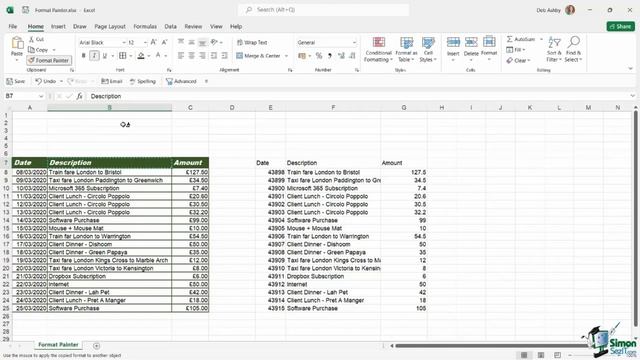The image size is (640, 360).
Task: Open the File tab
Action: point(13,27)
